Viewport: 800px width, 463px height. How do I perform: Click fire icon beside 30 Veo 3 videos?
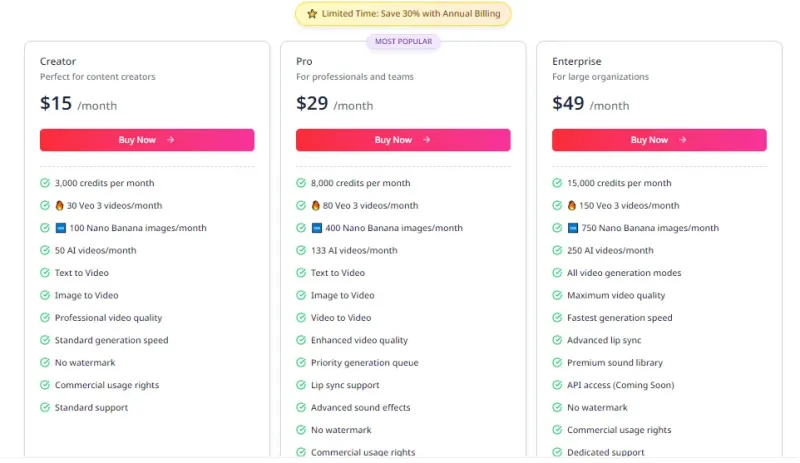click(59, 205)
